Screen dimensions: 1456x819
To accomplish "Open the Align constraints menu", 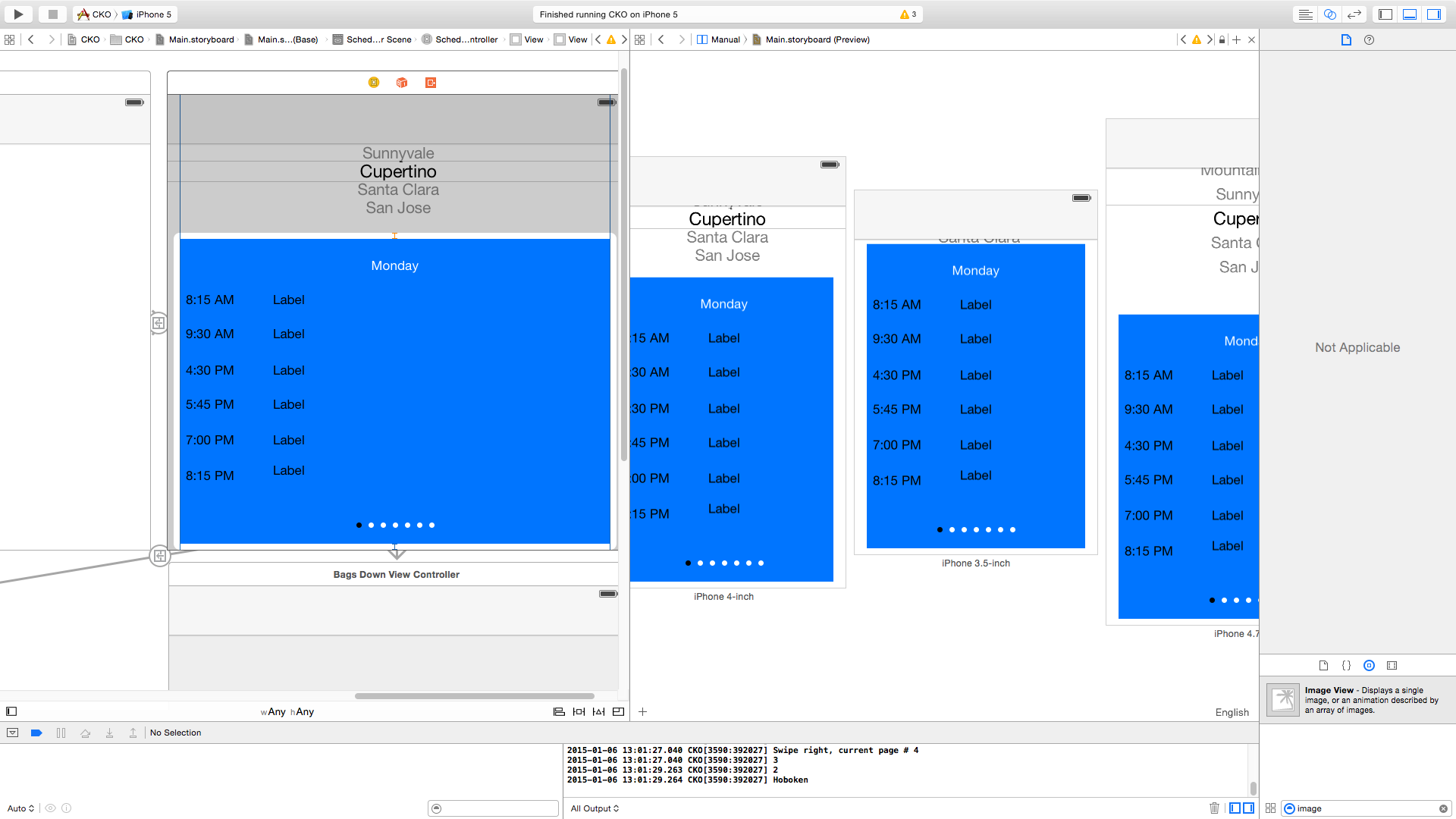I will tap(559, 711).
